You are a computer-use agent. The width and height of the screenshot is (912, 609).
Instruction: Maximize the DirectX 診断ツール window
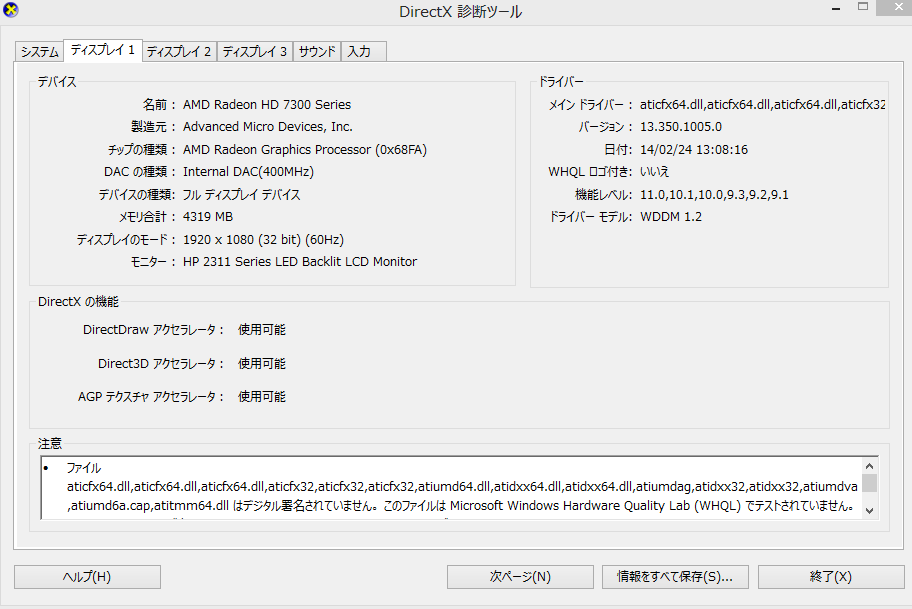[x=863, y=6]
